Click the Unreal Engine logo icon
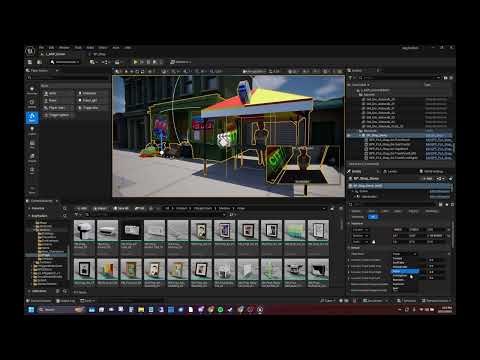The width and height of the screenshot is (480, 360). click(x=30, y=51)
